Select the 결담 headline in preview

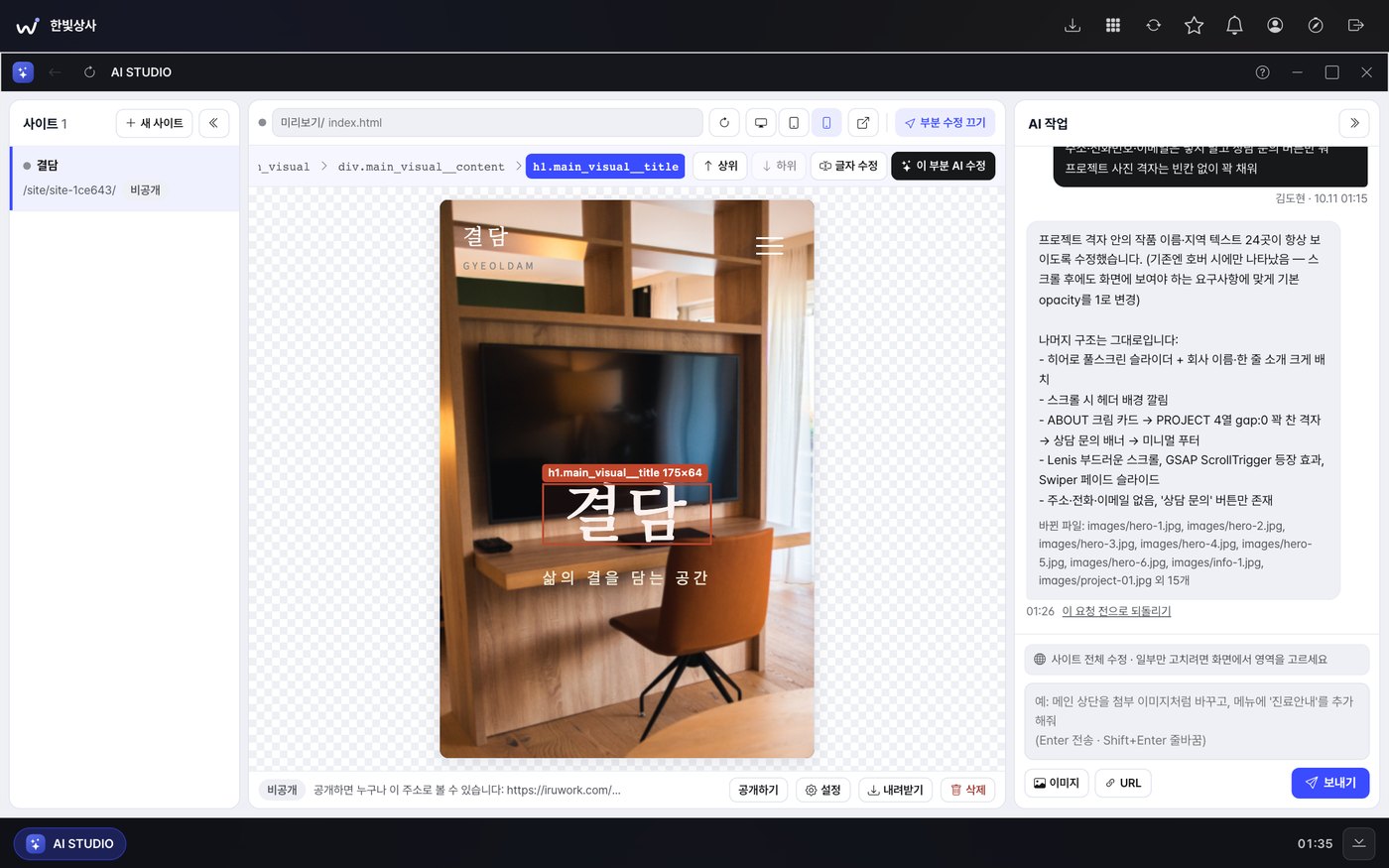coord(627,514)
